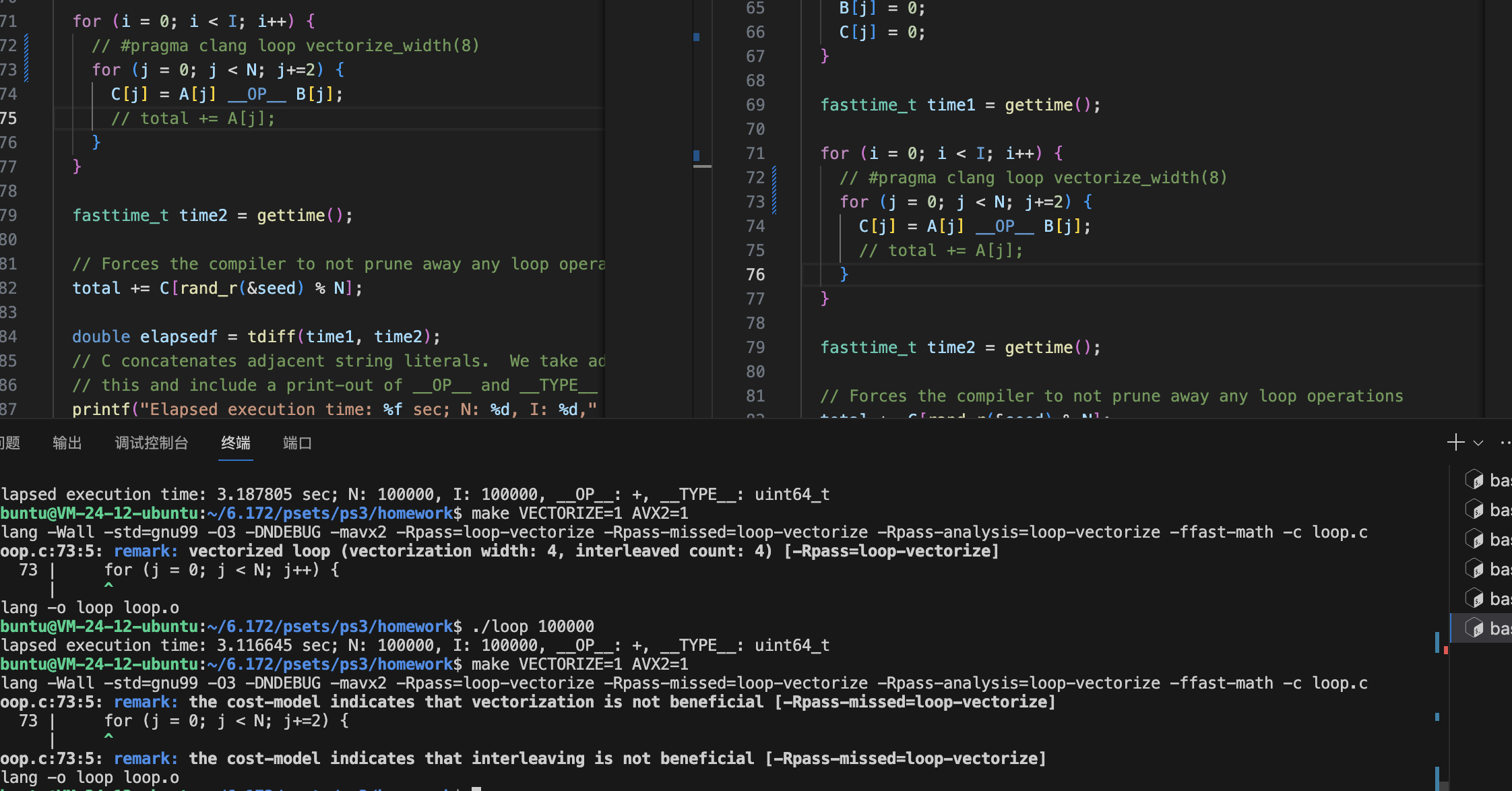Image resolution: width=1512 pixels, height=791 pixels.
Task: Select the fourth bash terminal entry
Action: point(1488,569)
